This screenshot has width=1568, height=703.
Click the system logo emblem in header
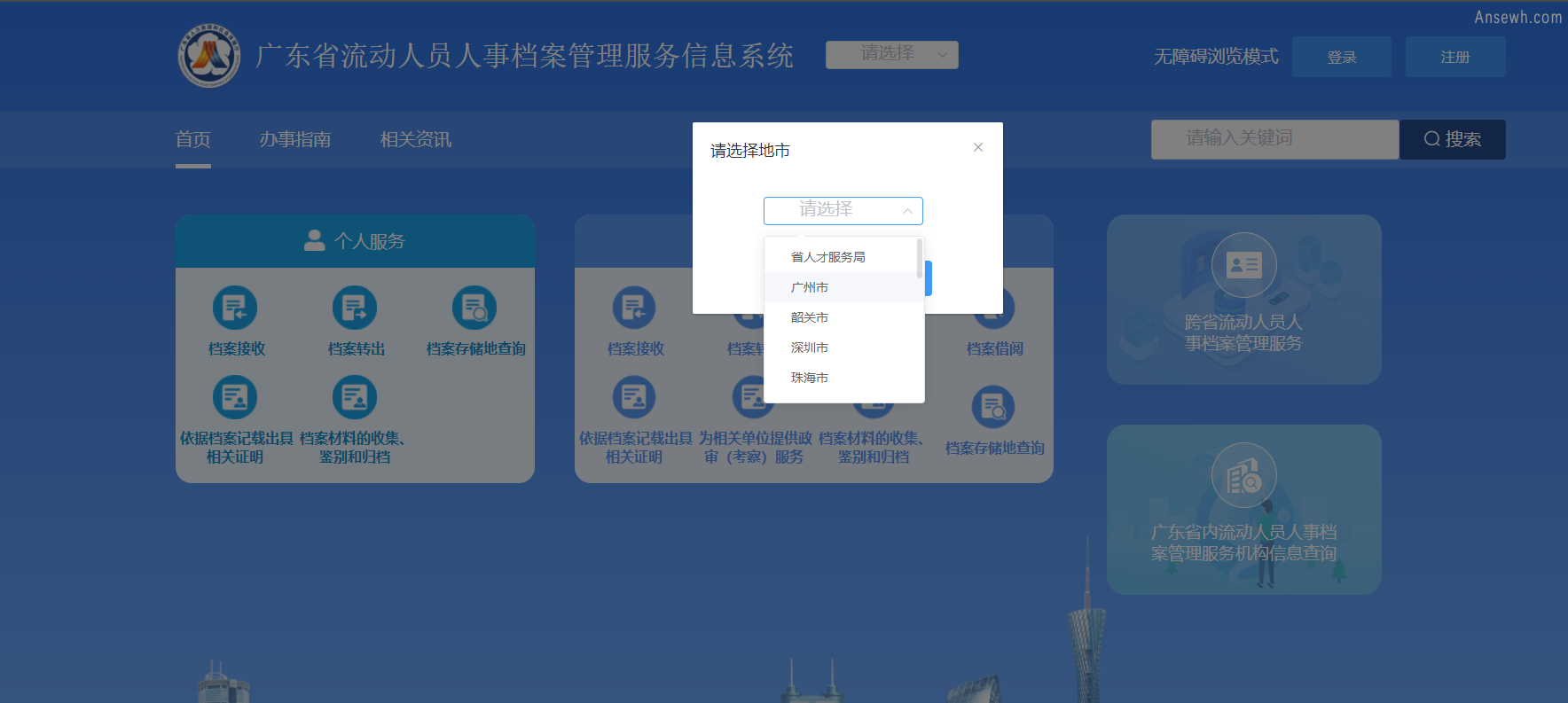pyautogui.click(x=209, y=56)
